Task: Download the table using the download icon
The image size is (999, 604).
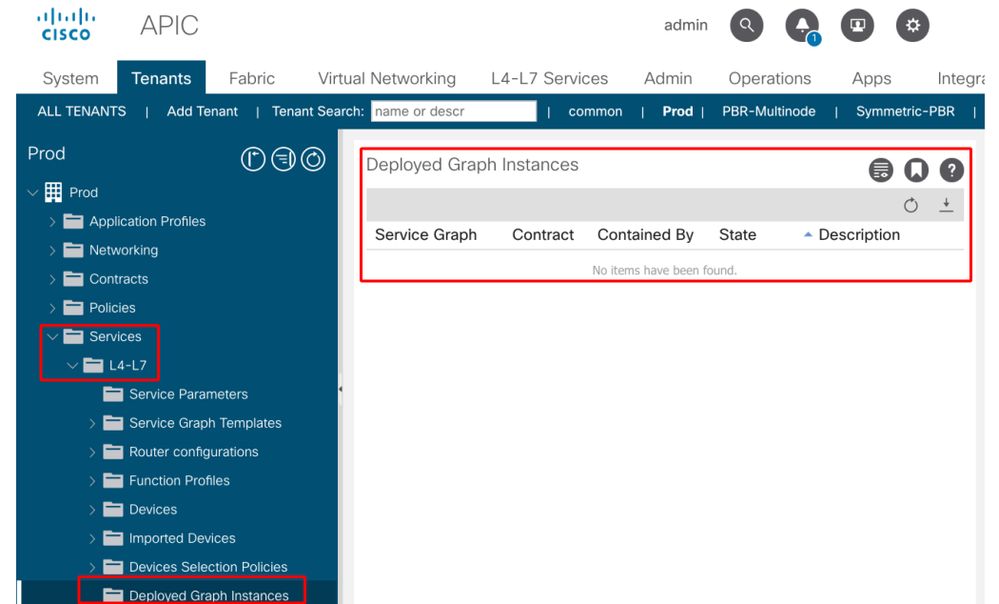Action: pos(946,205)
